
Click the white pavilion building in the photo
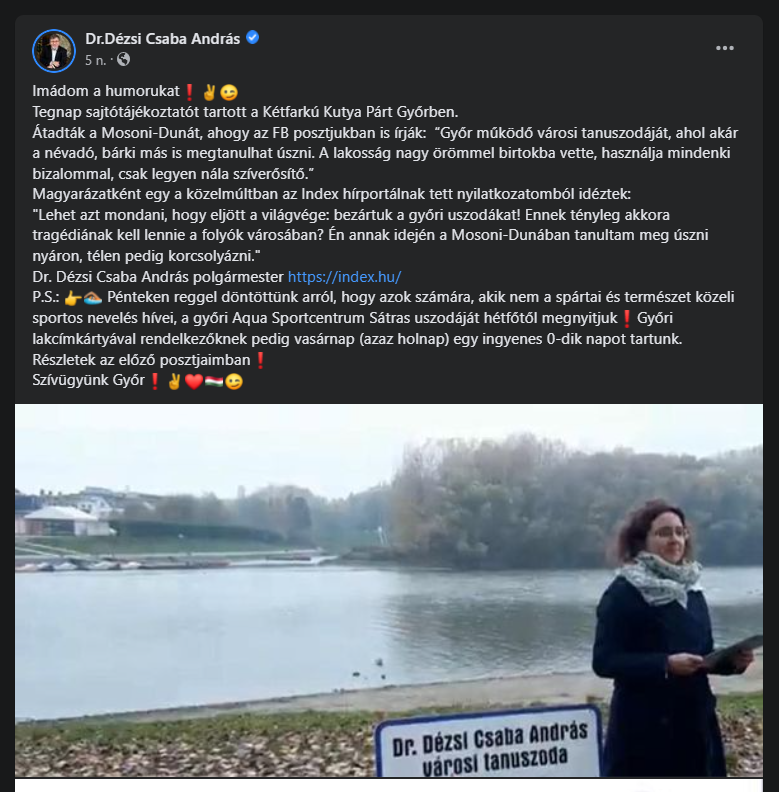coord(63,521)
